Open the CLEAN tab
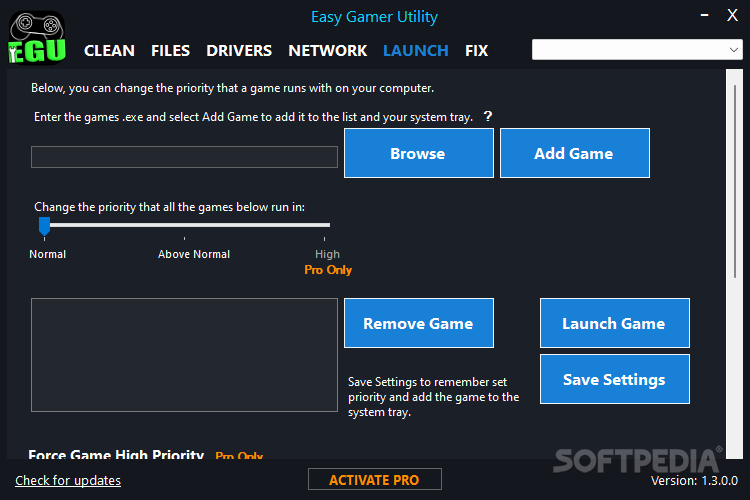 click(109, 50)
